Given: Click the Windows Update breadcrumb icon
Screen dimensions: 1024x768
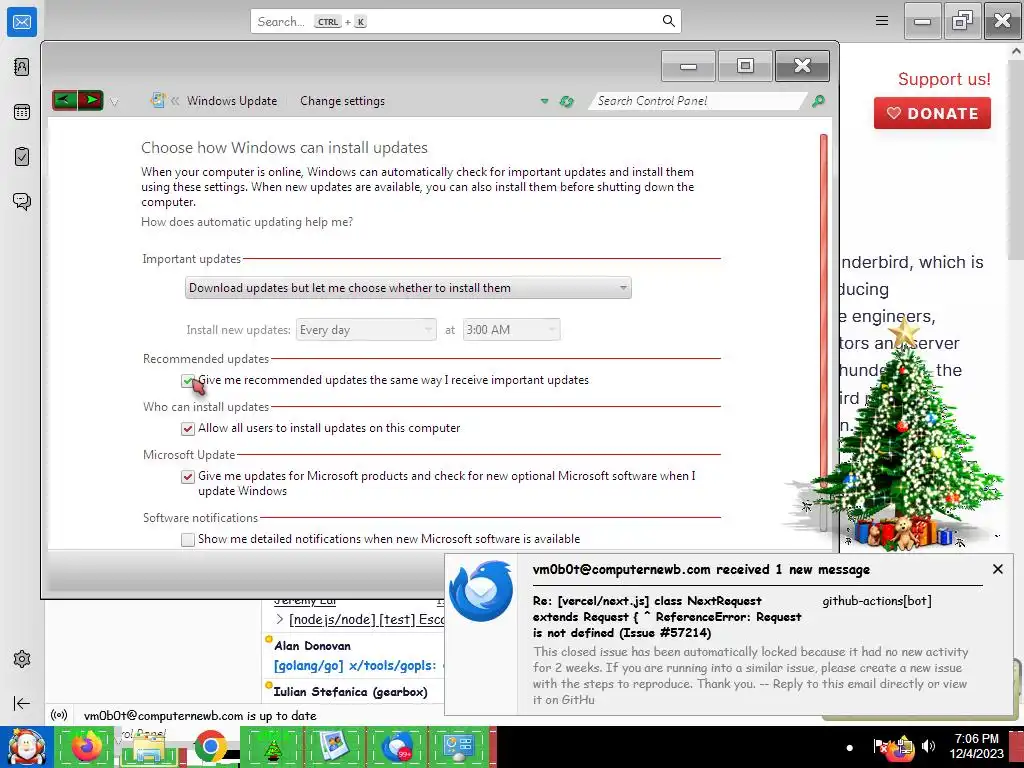Looking at the screenshot, I should [157, 100].
